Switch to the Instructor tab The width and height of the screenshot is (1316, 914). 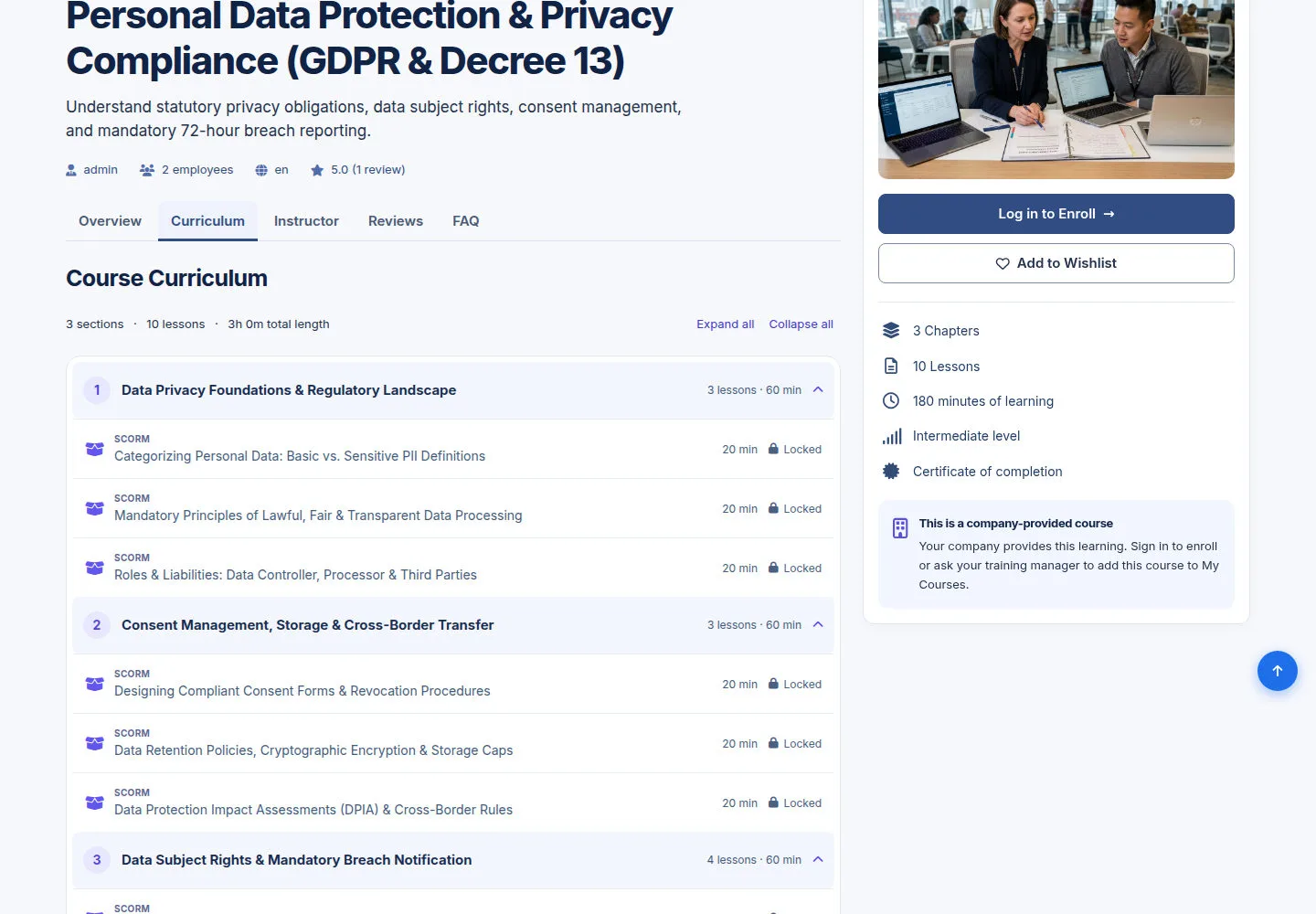click(306, 221)
